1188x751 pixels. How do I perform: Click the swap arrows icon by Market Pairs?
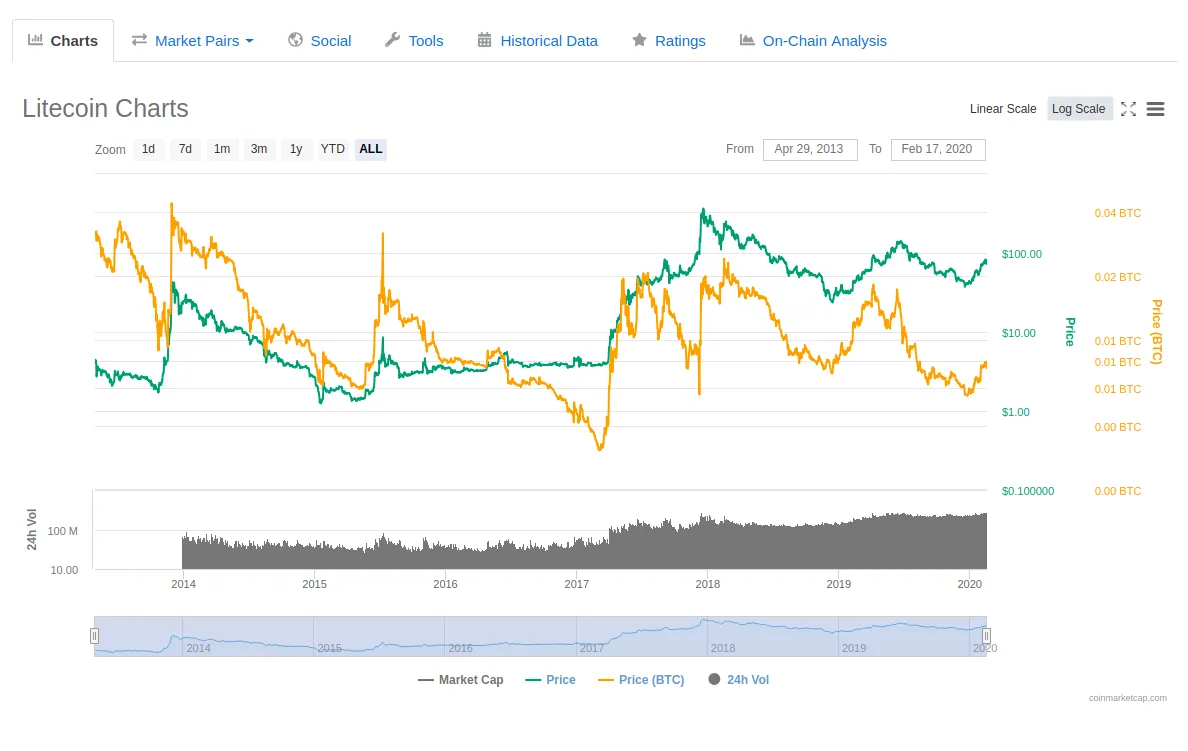[x=139, y=39]
